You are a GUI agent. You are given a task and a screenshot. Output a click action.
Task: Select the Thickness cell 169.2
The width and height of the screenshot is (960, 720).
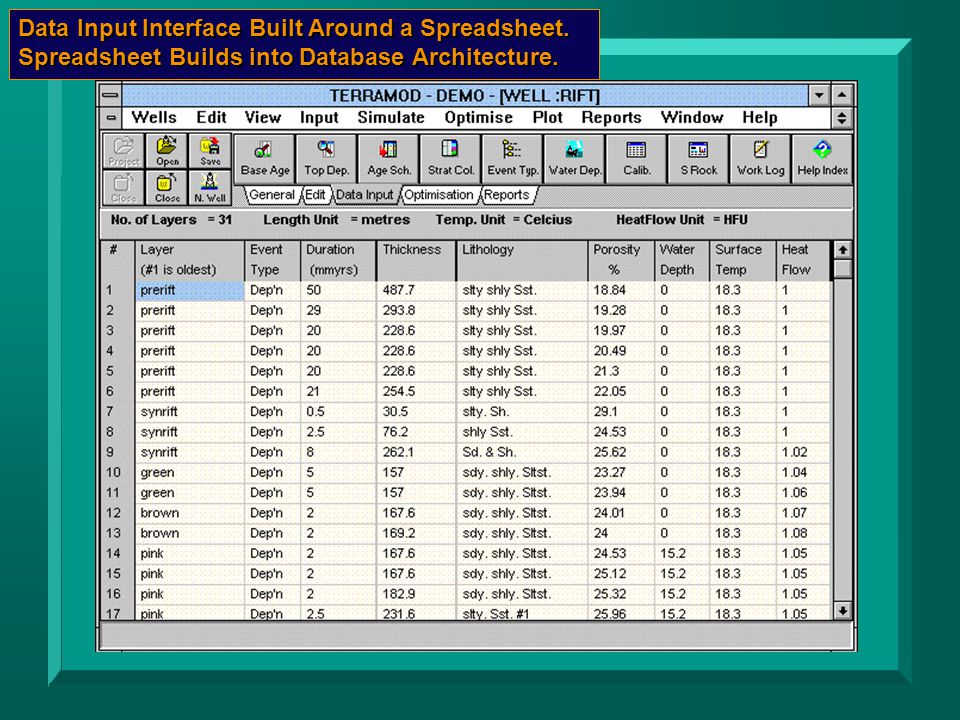pos(416,533)
